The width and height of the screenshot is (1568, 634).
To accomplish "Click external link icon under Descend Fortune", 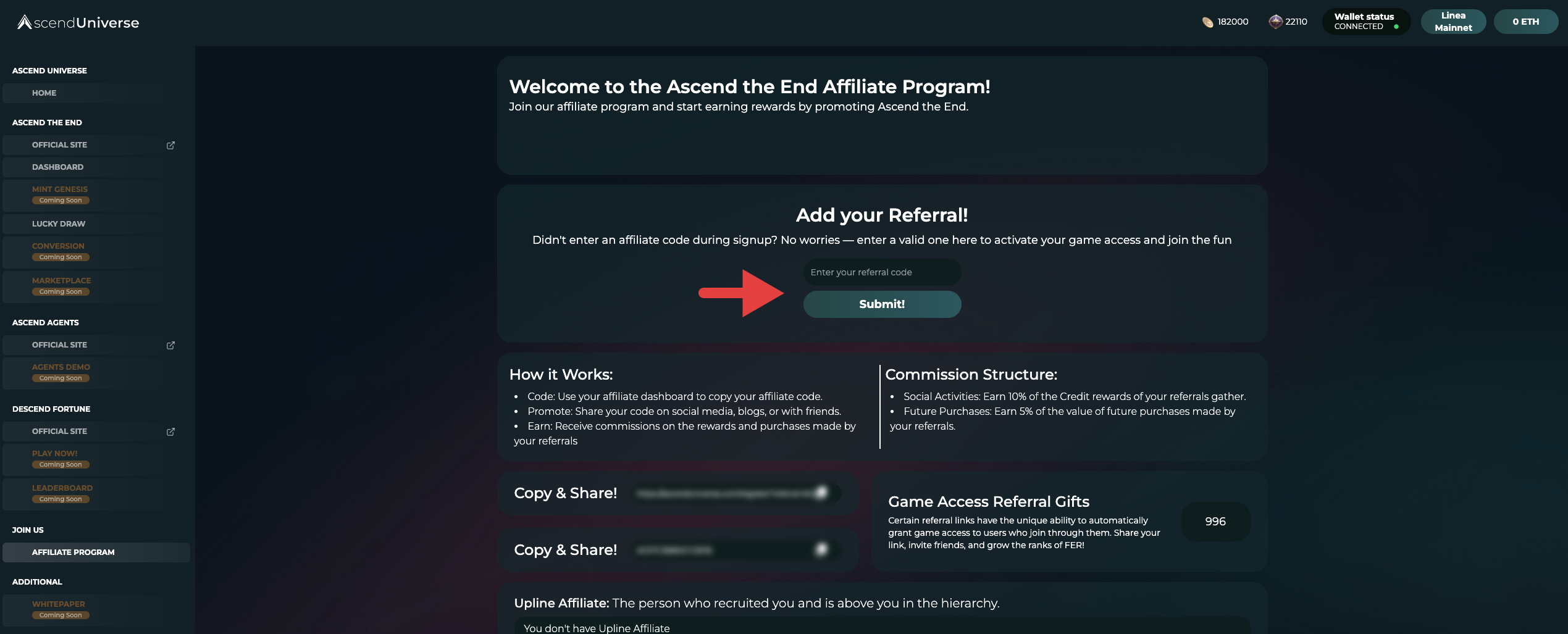I will (x=170, y=432).
